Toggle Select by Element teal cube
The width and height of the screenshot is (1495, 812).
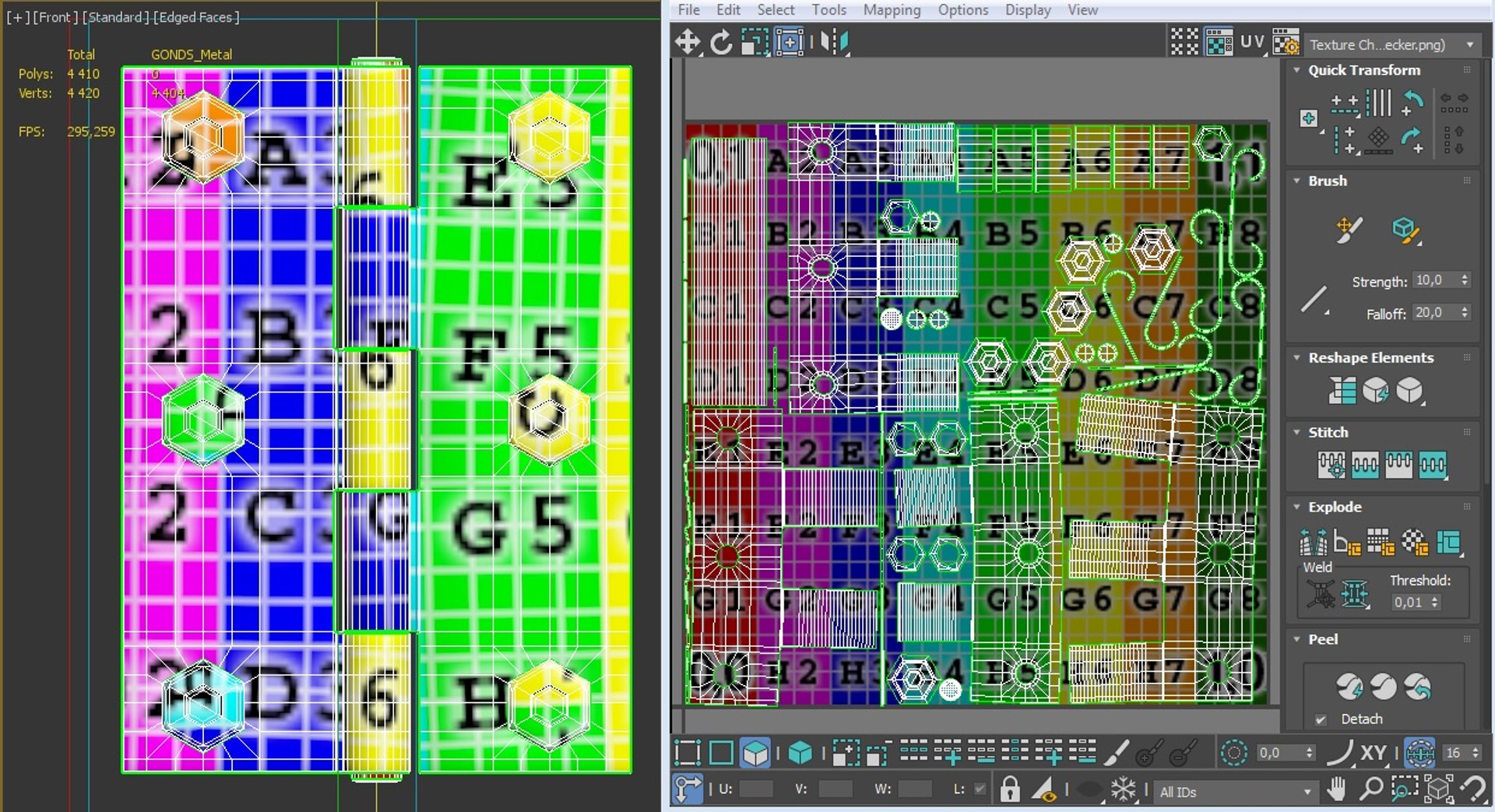800,753
